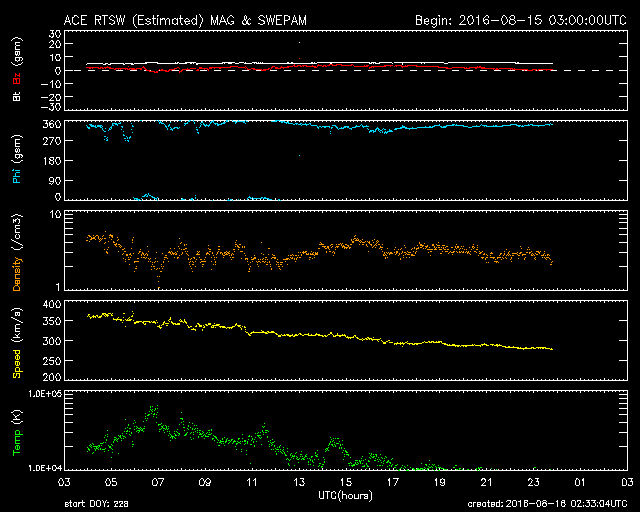Select the "90" tick on the Phi axis
Image resolution: width=640 pixels, height=512 pixels.
tap(55, 180)
